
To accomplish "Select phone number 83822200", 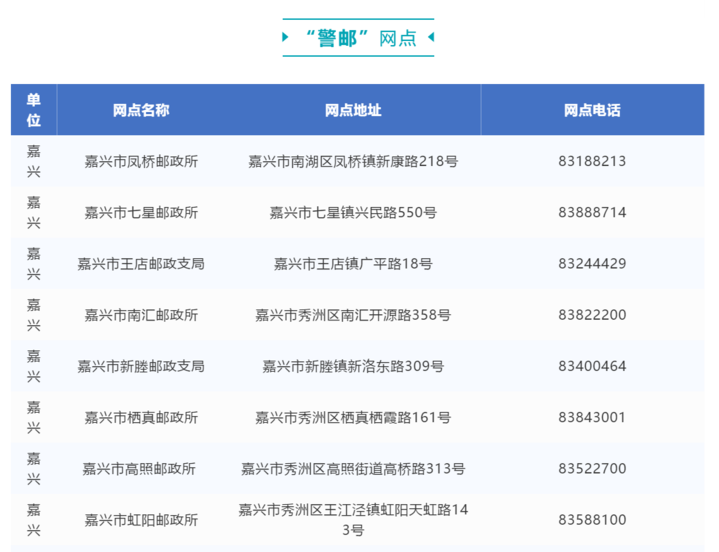I will [x=592, y=315].
